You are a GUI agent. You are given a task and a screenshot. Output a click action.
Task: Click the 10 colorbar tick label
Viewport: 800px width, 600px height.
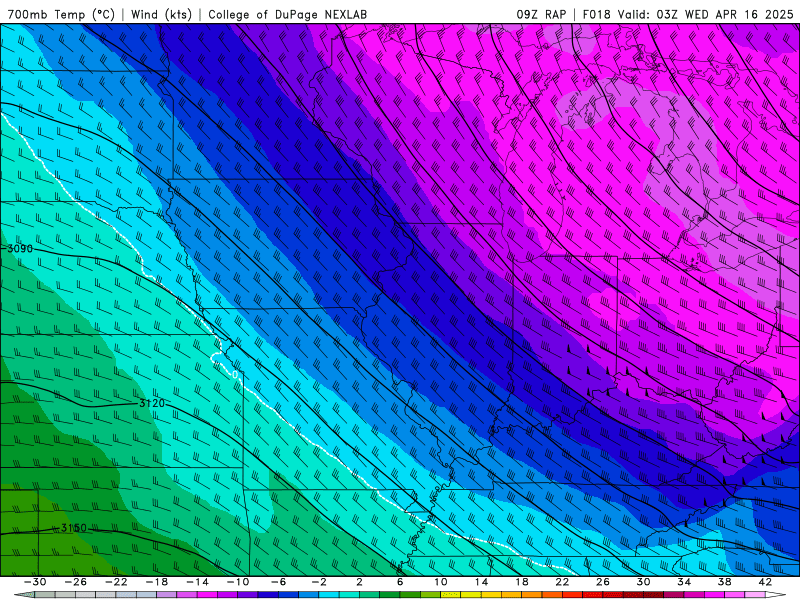(441, 582)
